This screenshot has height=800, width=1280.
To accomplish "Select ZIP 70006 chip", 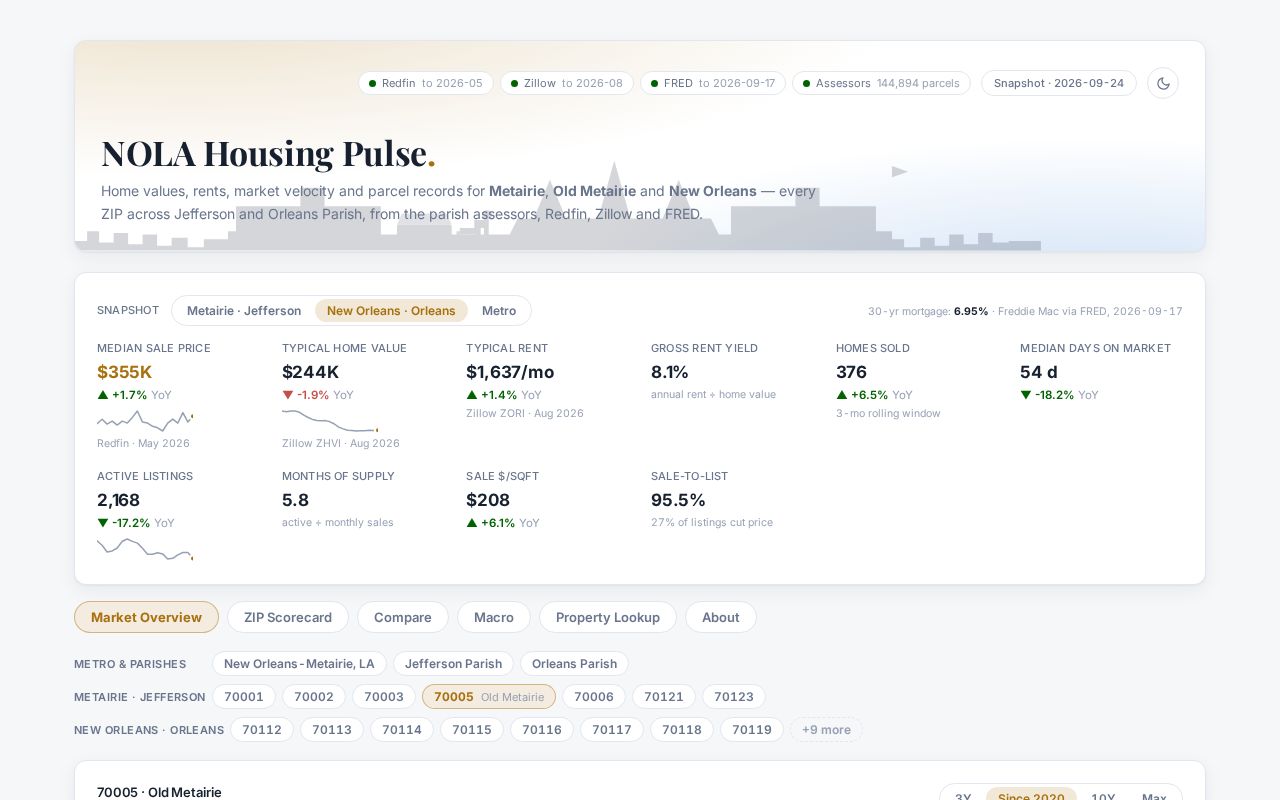I will tap(594, 697).
